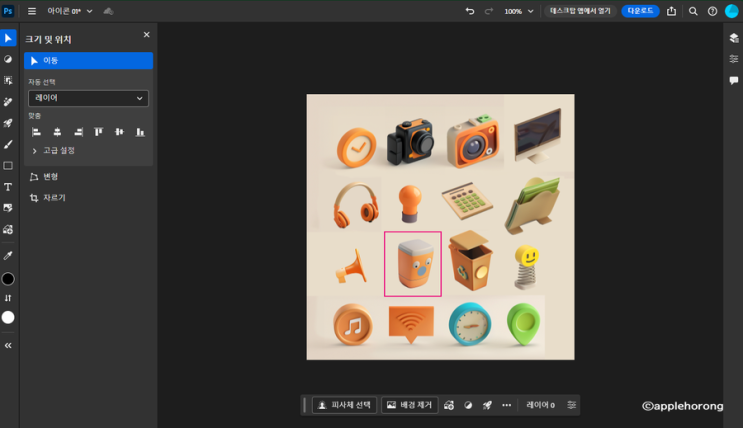
Task: Align horizontal centers
Action: coord(57,132)
